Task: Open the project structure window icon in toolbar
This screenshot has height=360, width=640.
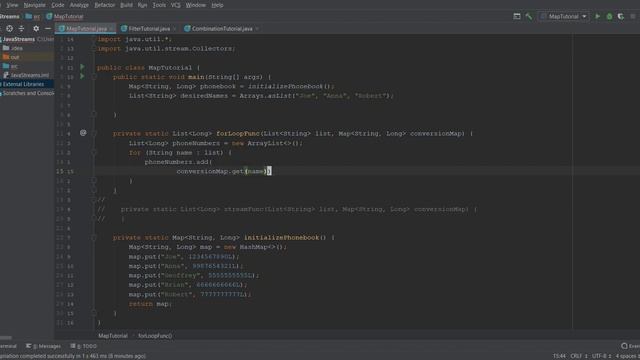Action: pos(517,16)
